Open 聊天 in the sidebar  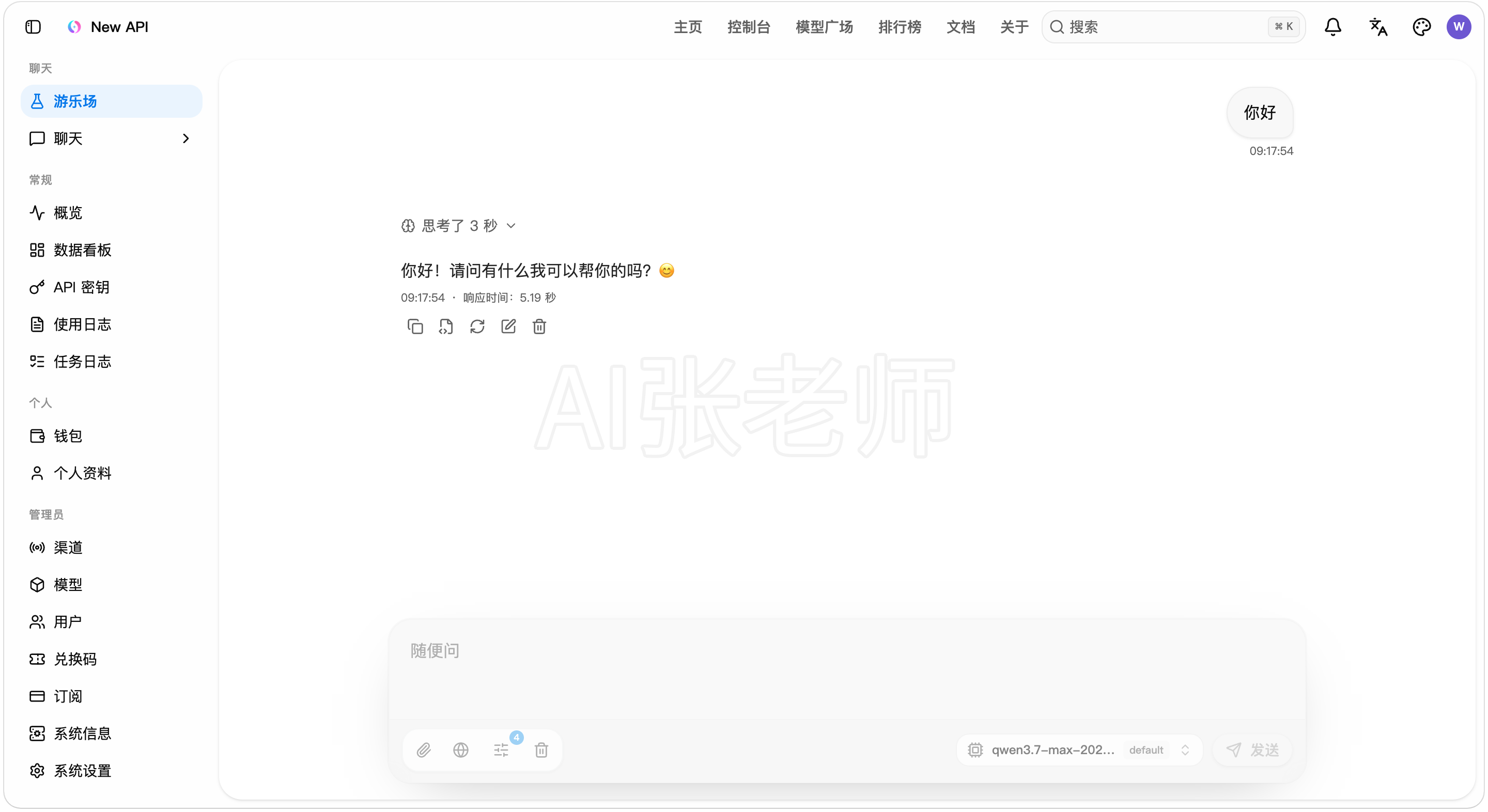pyautogui.click(x=112, y=138)
